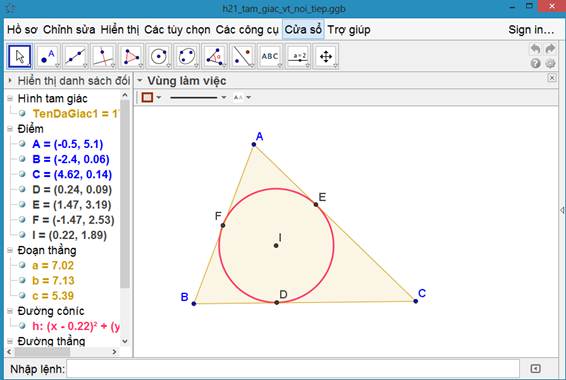Select tangent point D on side BC

point(277,302)
